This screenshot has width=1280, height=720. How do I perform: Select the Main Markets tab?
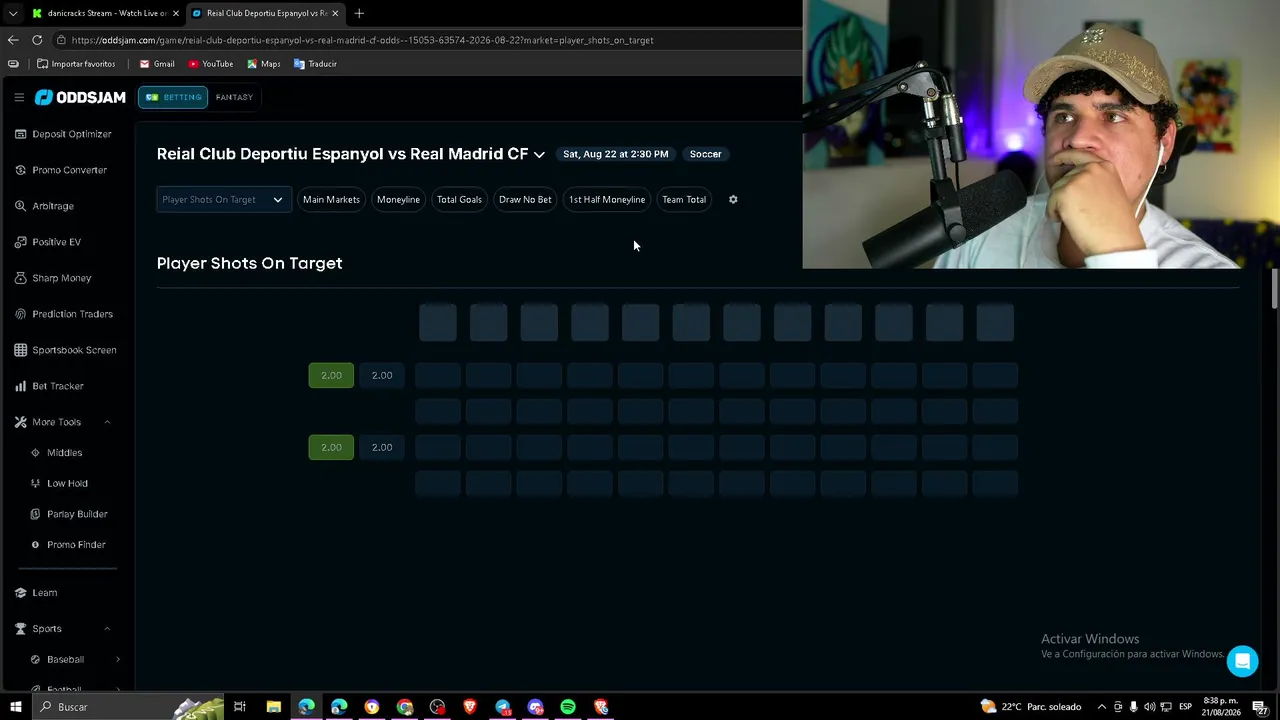(331, 199)
